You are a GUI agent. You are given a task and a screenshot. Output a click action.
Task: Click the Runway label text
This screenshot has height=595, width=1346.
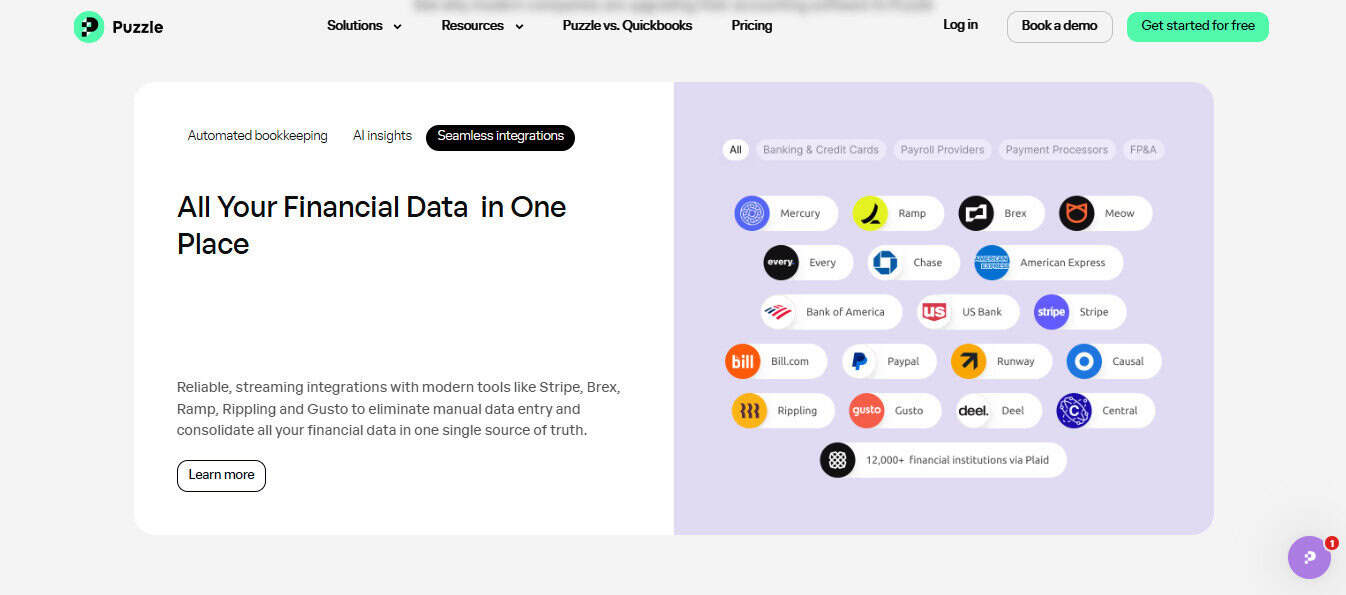[1015, 361]
